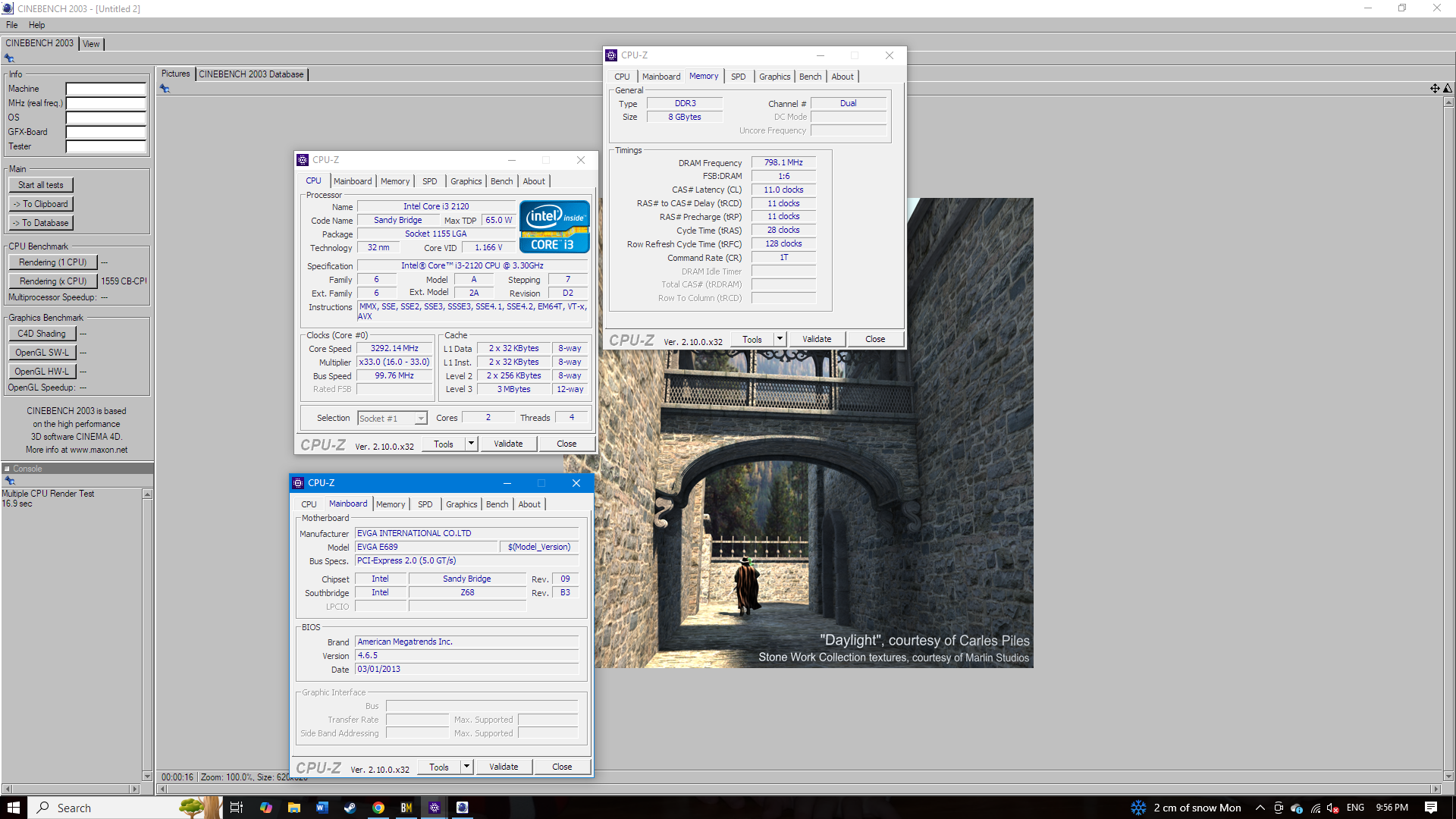
Task: Select About tab in Memory window
Action: [x=843, y=77]
